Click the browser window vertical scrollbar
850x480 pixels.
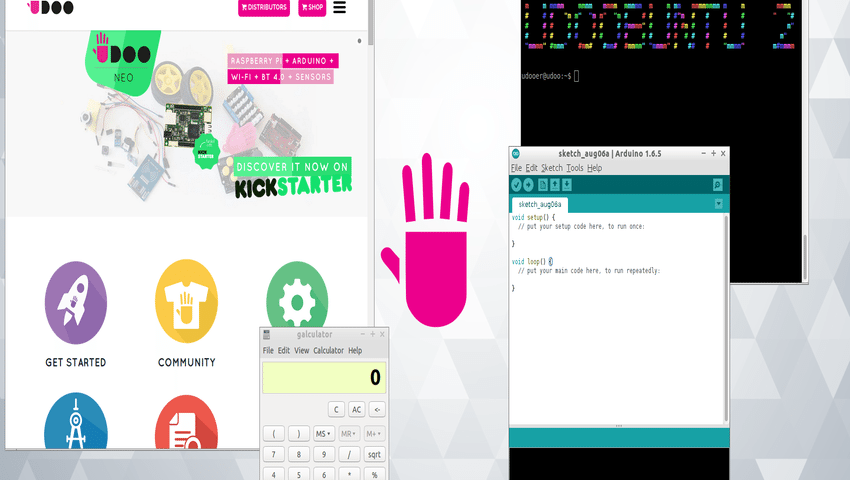[371, 22]
